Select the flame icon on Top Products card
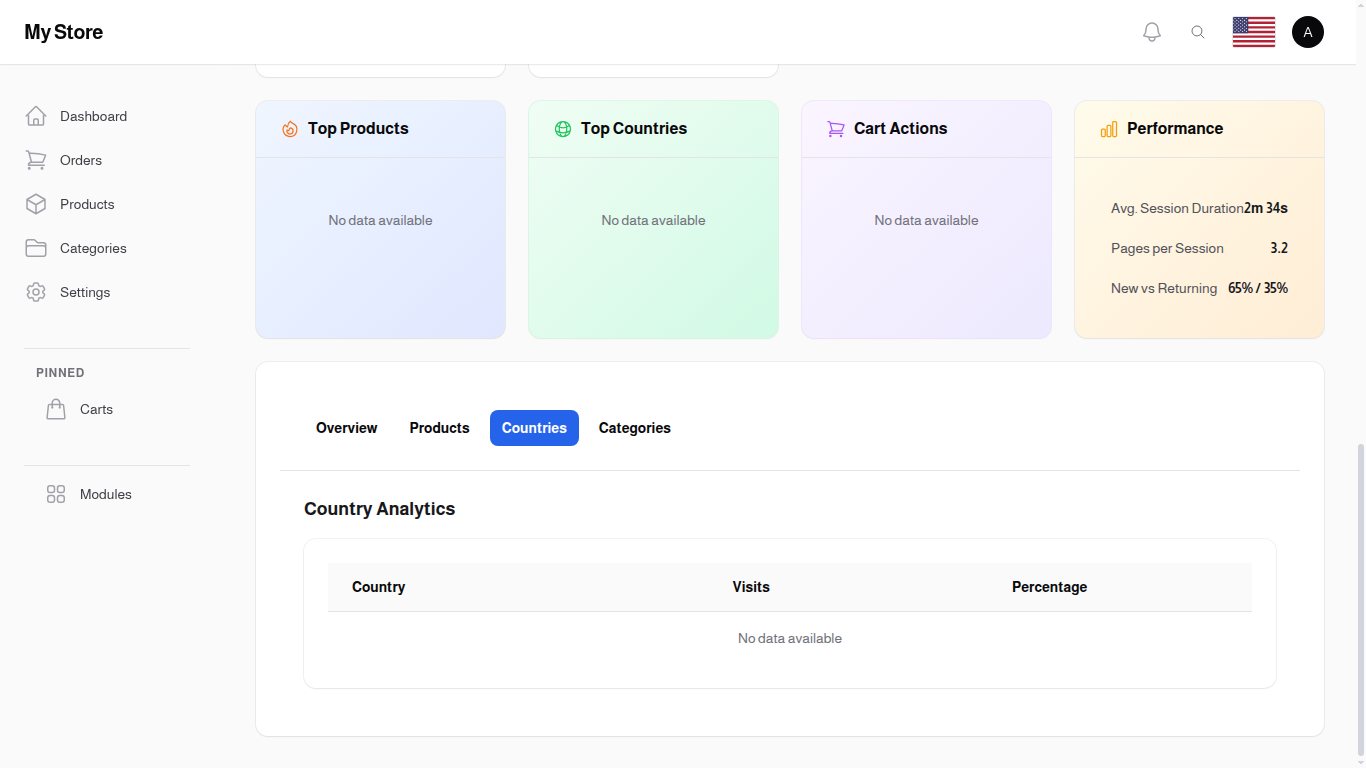This screenshot has width=1366, height=768. click(289, 129)
